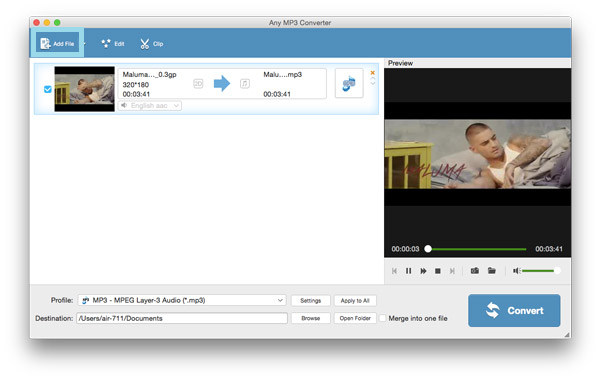The width and height of the screenshot is (600, 380).
Task: Click the Settings button
Action: (x=310, y=301)
